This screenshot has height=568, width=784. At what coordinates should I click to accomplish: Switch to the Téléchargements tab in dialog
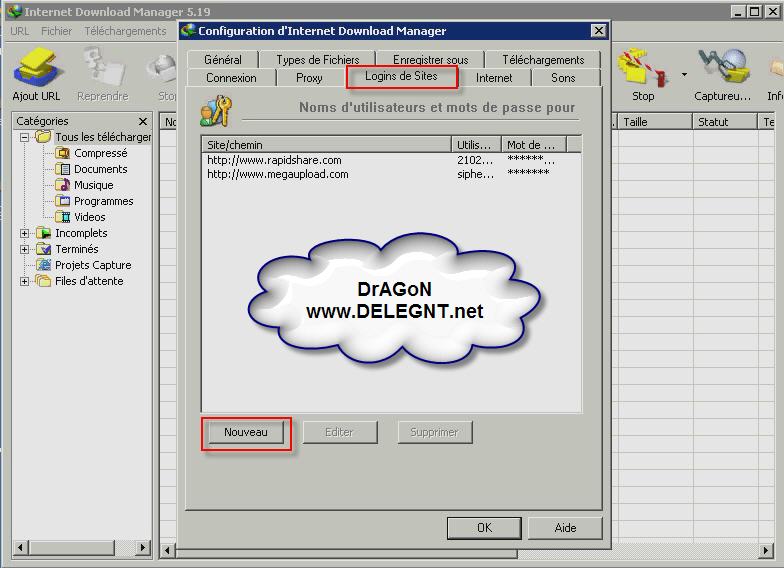pyautogui.click(x=543, y=60)
